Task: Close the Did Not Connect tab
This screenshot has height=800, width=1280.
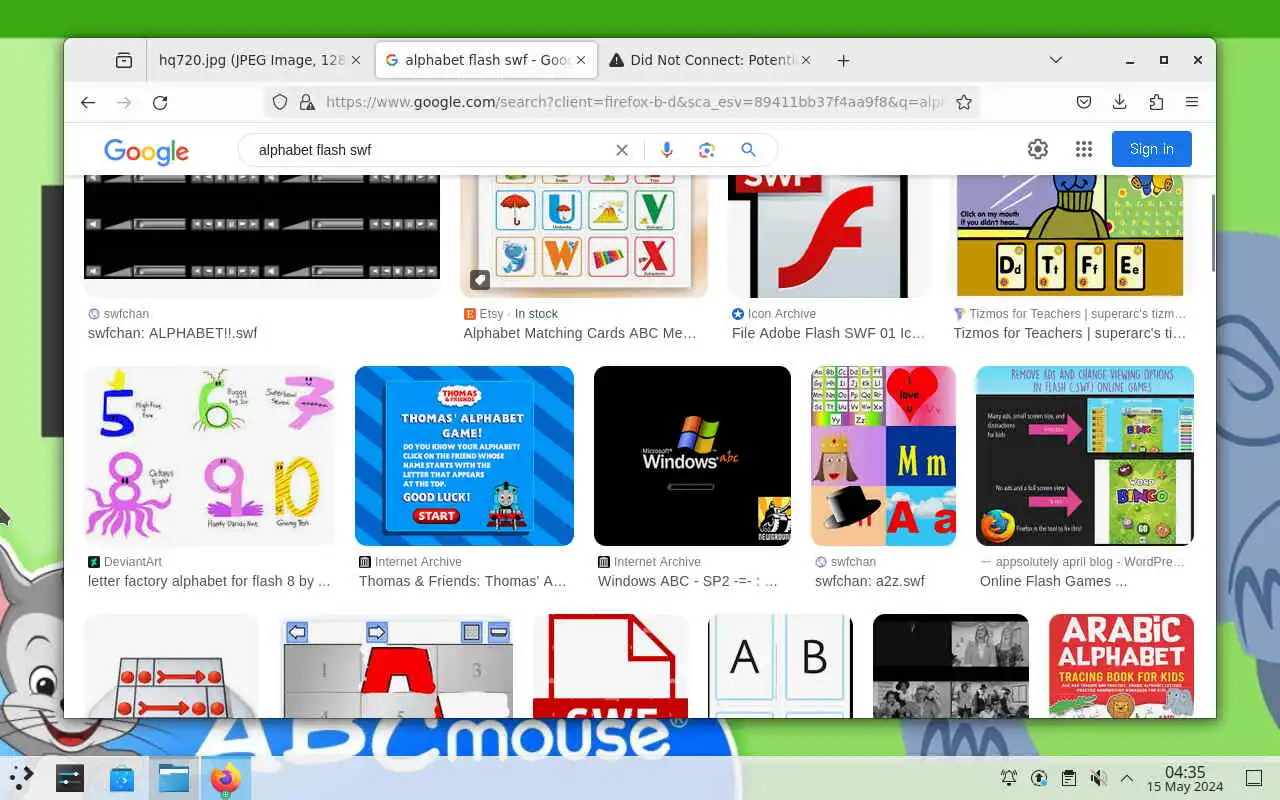Action: tap(806, 60)
